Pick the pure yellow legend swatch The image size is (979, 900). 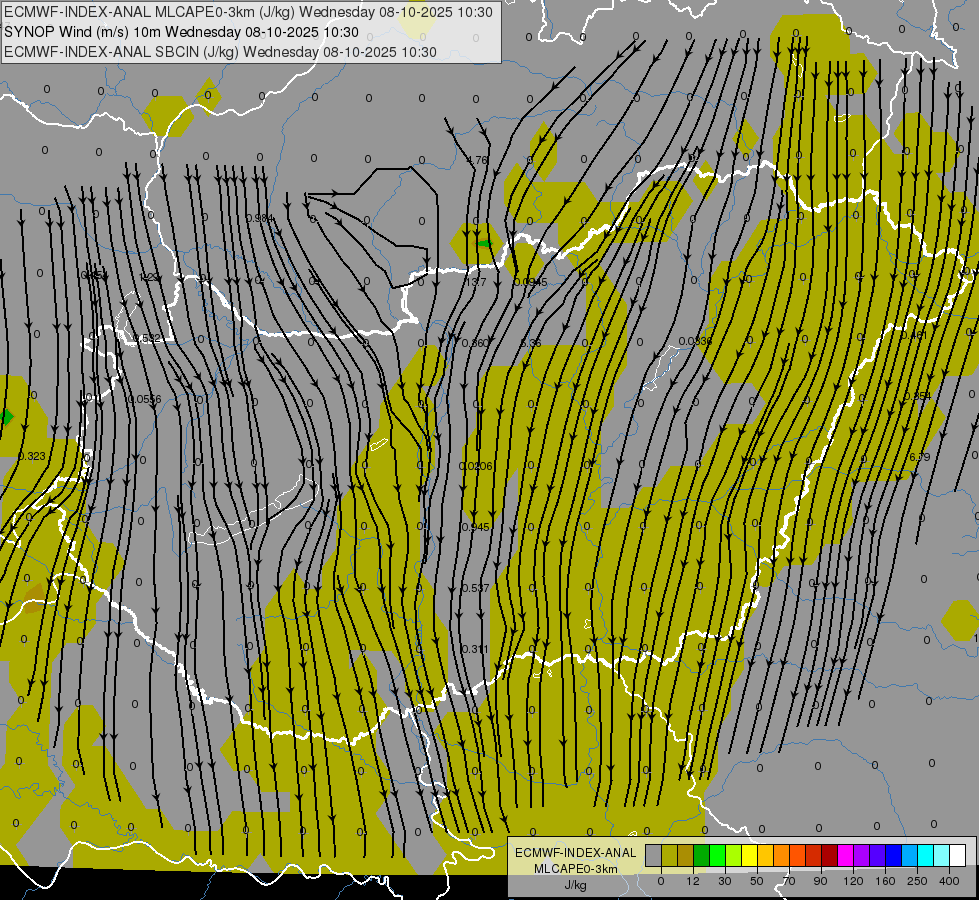[x=750, y=856]
